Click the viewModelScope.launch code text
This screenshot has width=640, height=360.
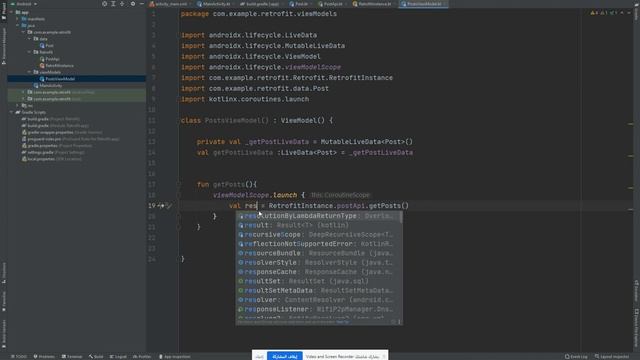tap(255, 195)
